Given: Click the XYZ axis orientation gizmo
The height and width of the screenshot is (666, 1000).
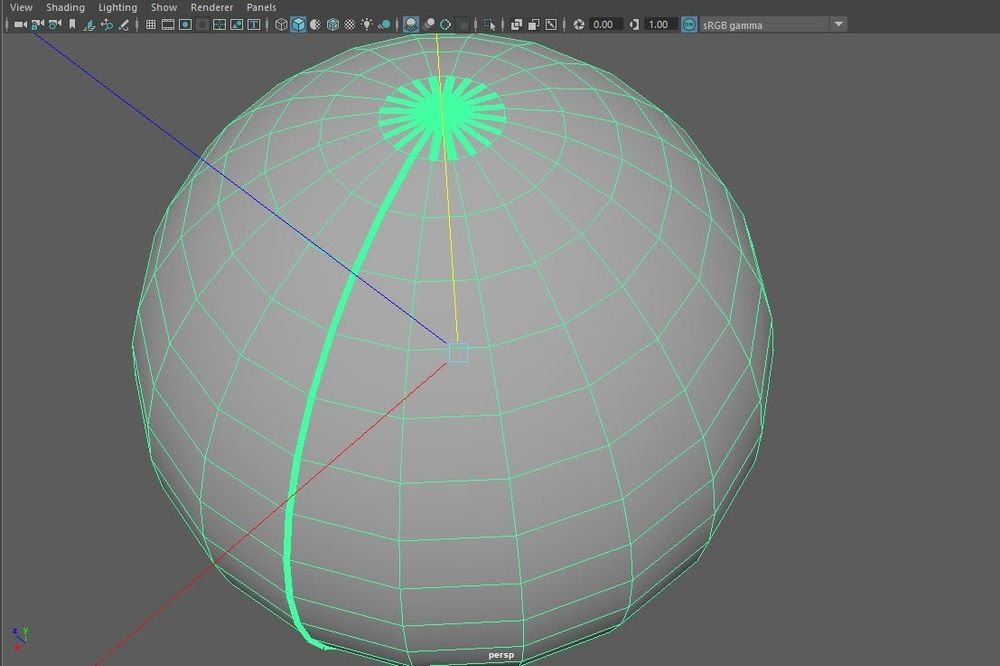Looking at the screenshot, I should [x=19, y=638].
